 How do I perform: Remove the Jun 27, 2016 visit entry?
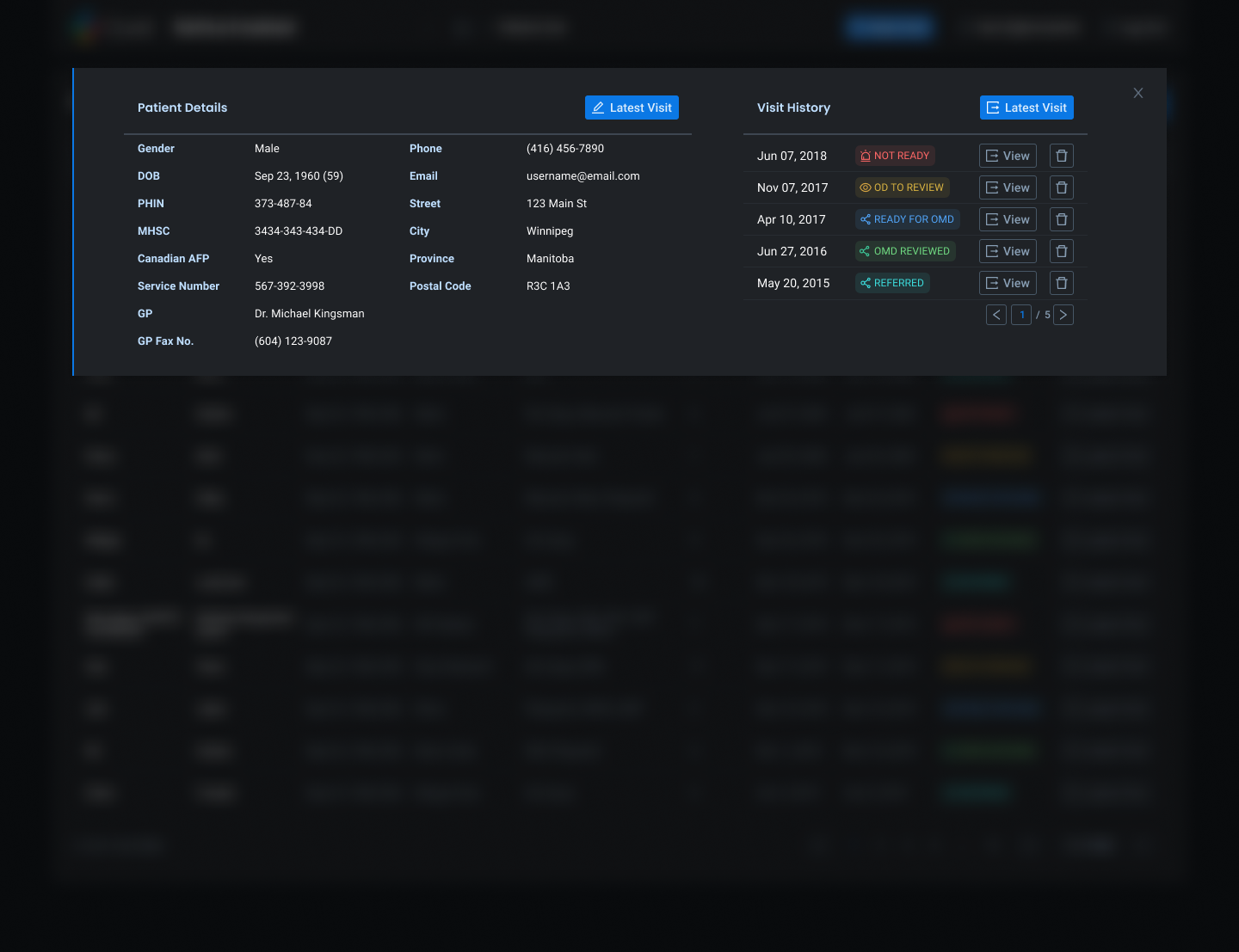coord(1061,251)
